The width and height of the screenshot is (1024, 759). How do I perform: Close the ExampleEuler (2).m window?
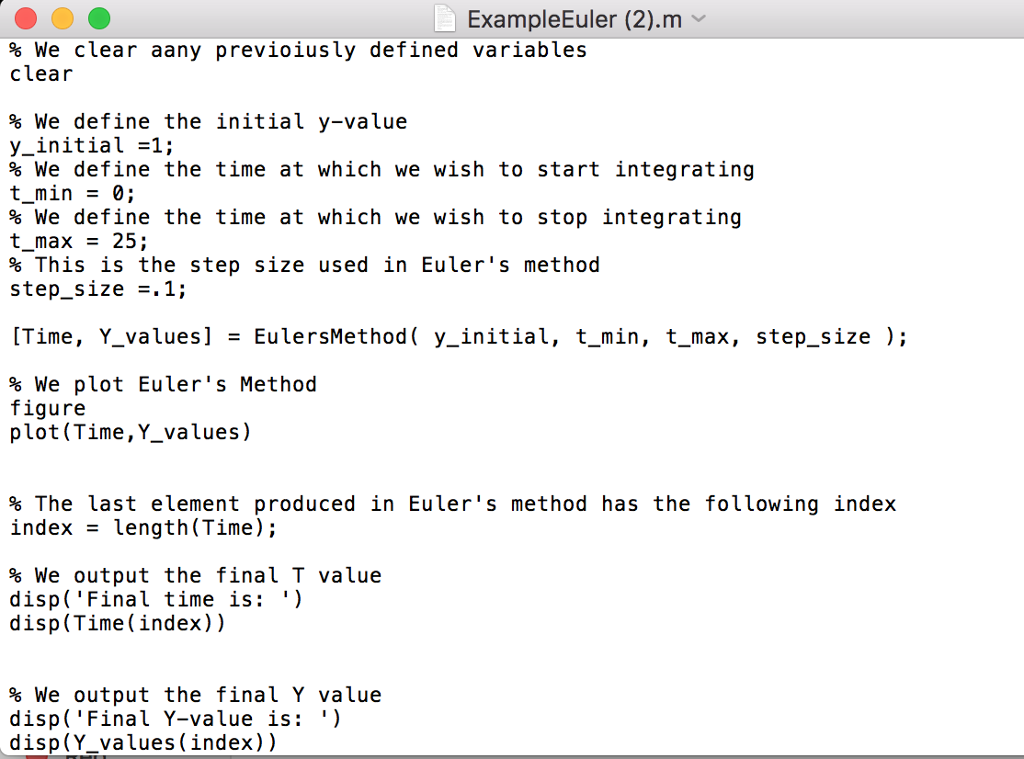click(24, 18)
